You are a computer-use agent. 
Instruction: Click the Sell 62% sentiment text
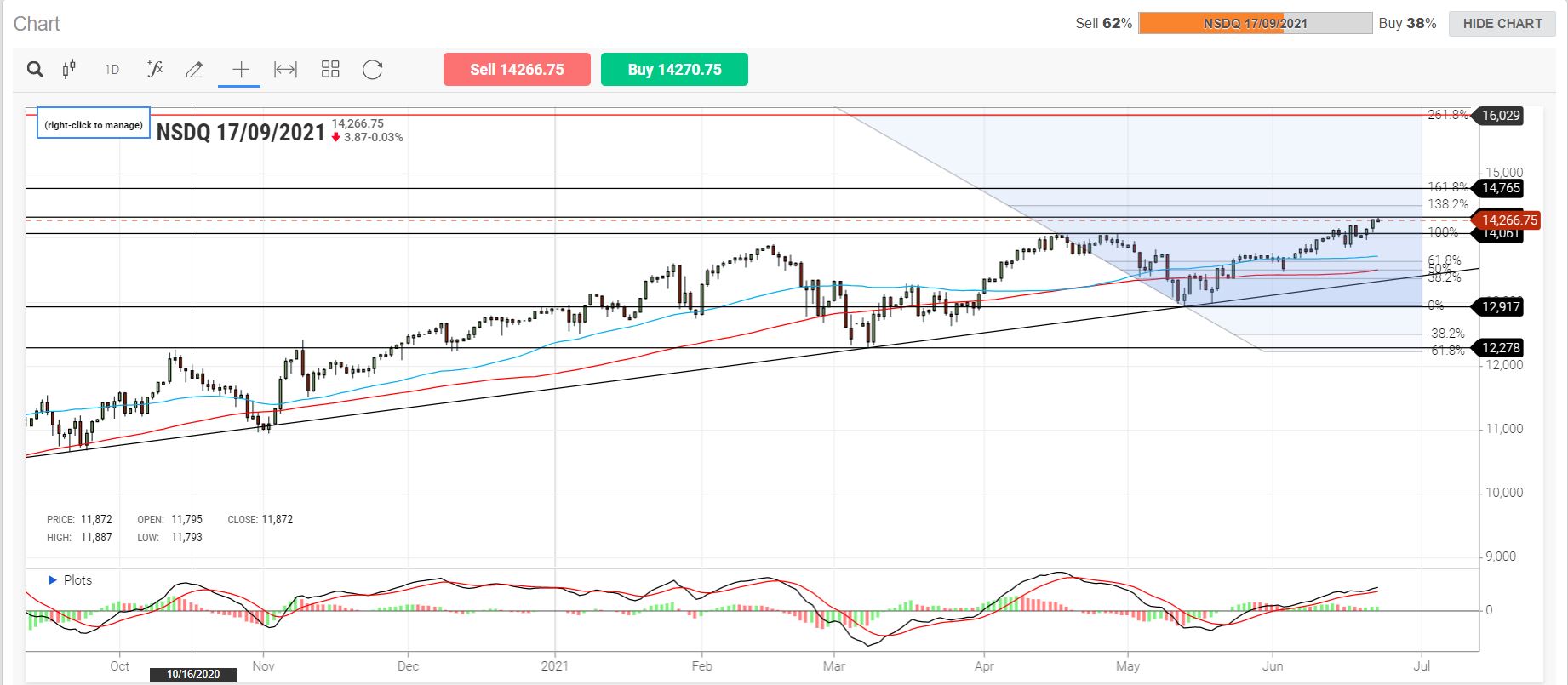pyautogui.click(x=1103, y=24)
